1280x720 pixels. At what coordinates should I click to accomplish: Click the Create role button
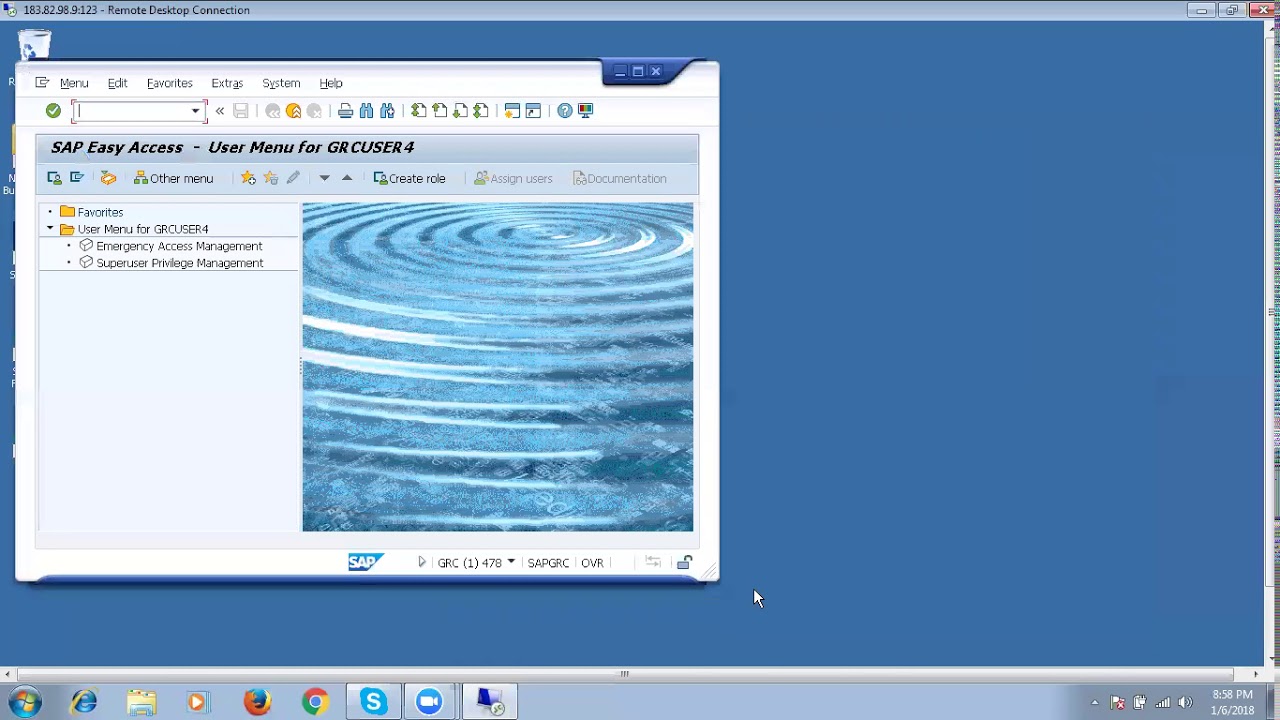click(409, 178)
